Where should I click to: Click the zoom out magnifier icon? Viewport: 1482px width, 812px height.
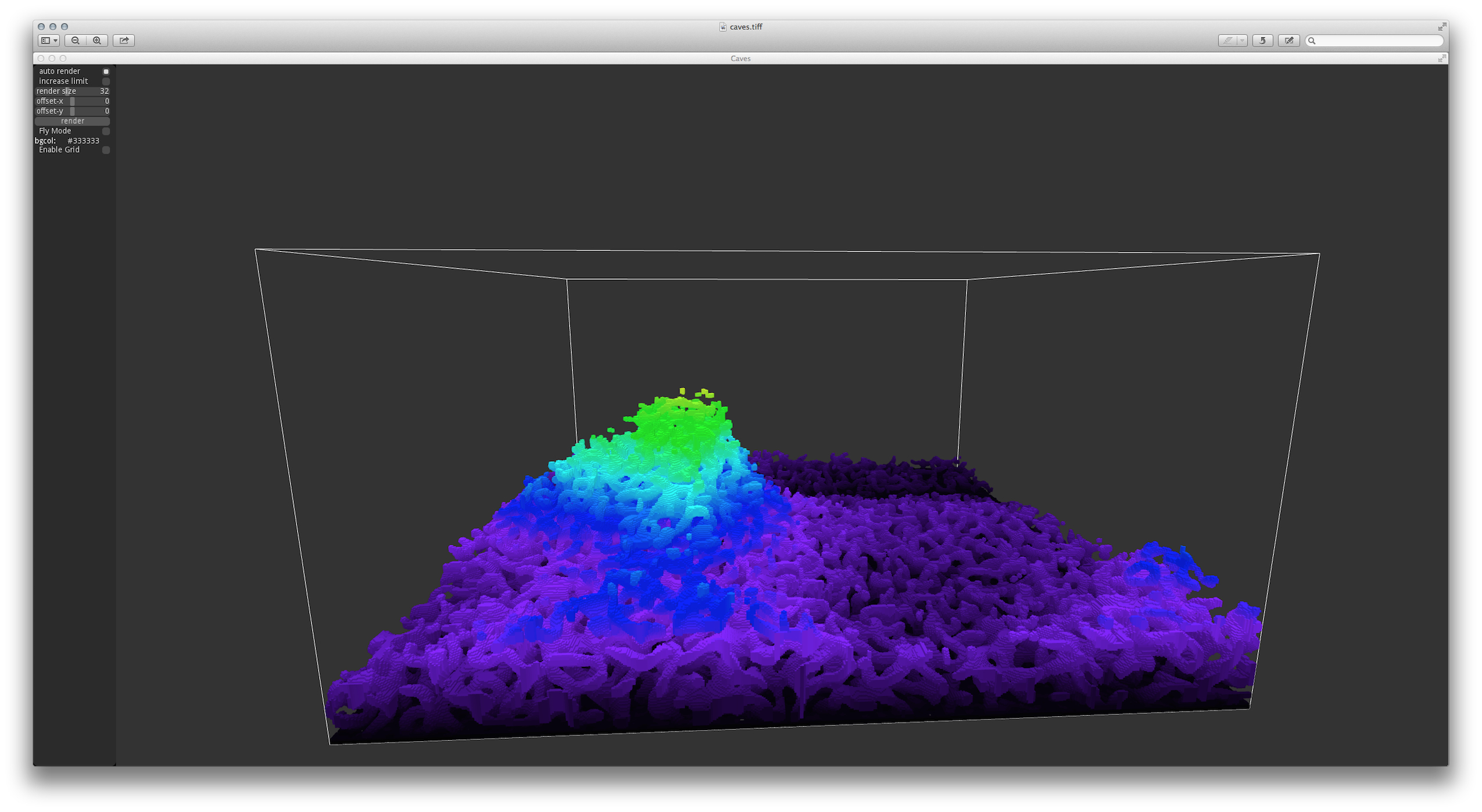pyautogui.click(x=76, y=41)
